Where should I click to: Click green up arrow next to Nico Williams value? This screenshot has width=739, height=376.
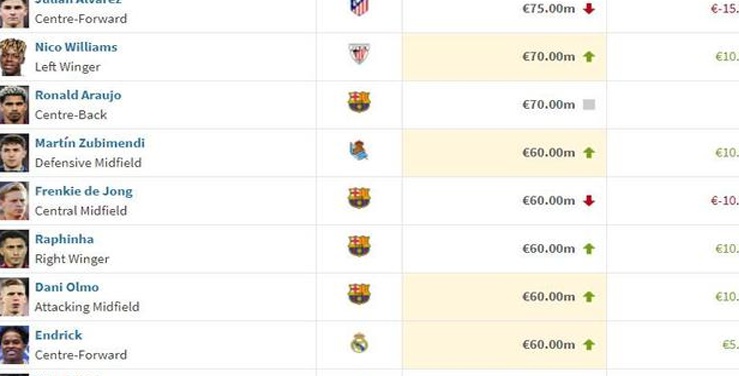point(589,57)
